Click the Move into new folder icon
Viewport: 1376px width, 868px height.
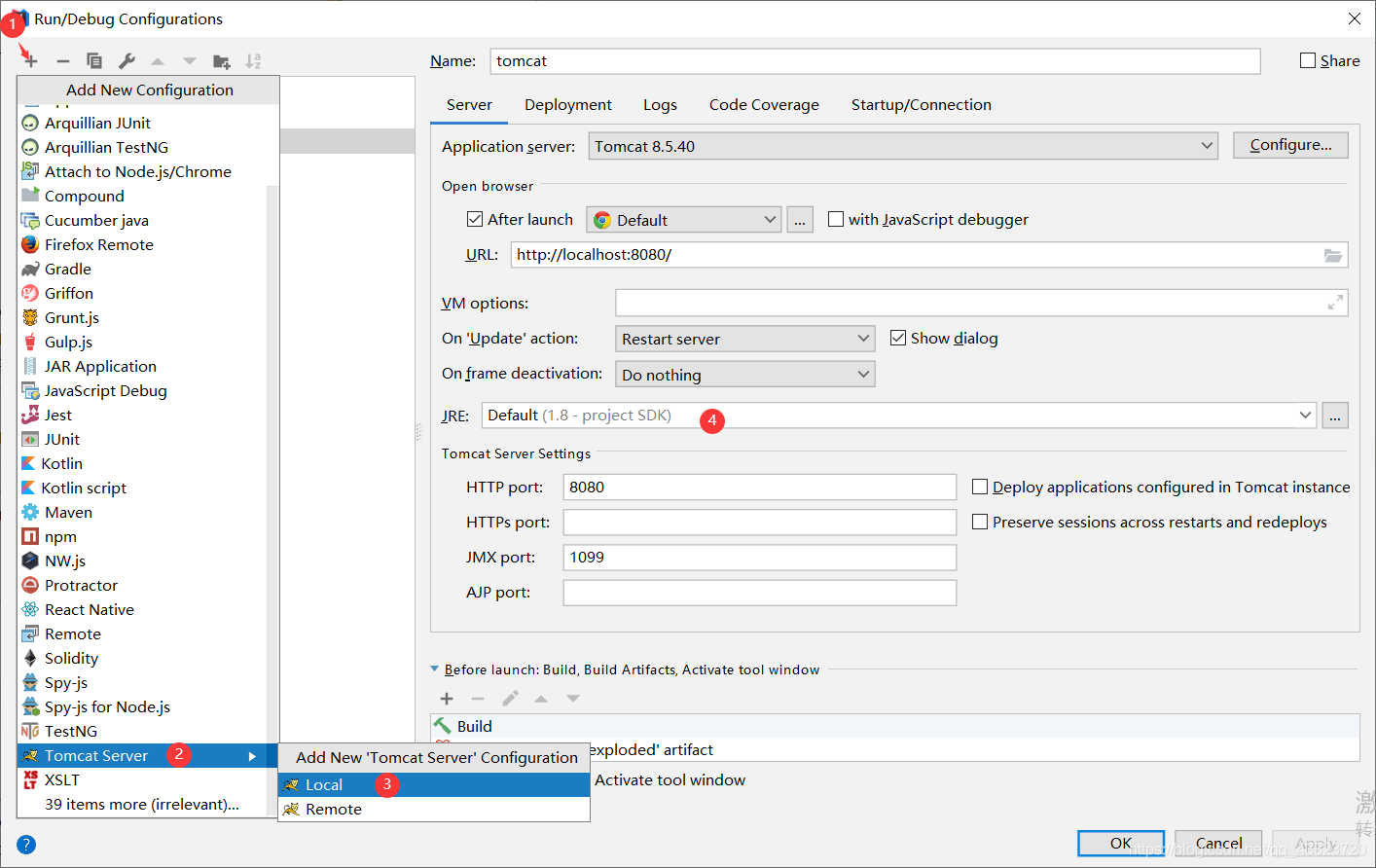pyautogui.click(x=222, y=61)
